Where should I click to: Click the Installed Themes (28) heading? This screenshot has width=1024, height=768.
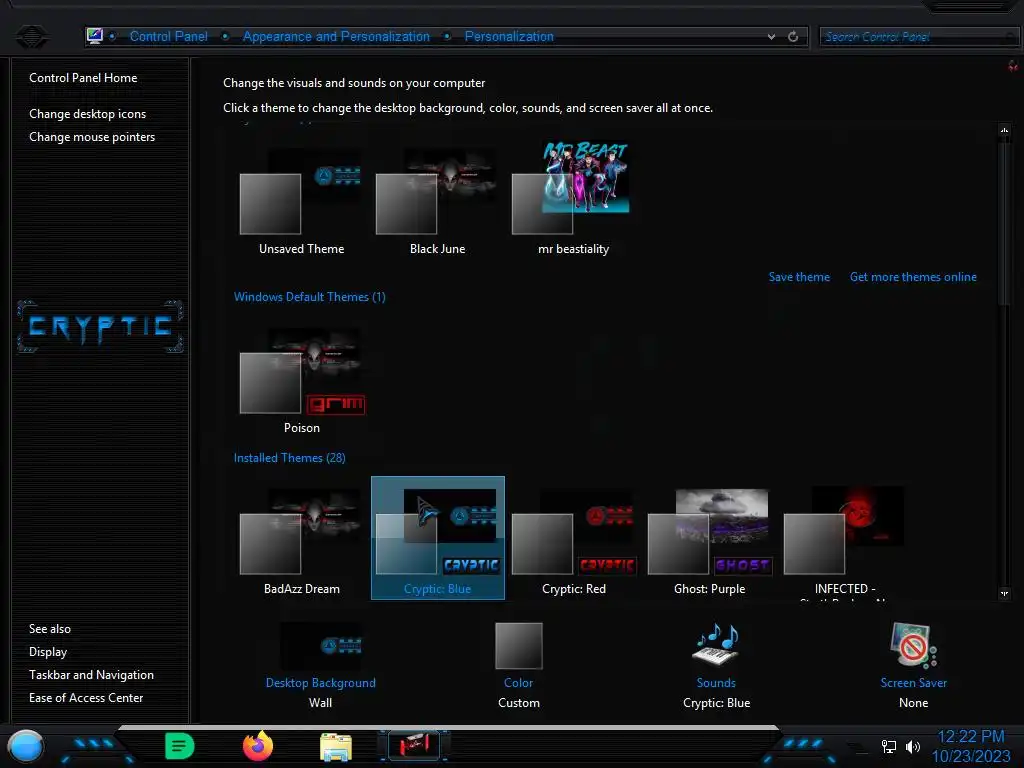coord(289,458)
